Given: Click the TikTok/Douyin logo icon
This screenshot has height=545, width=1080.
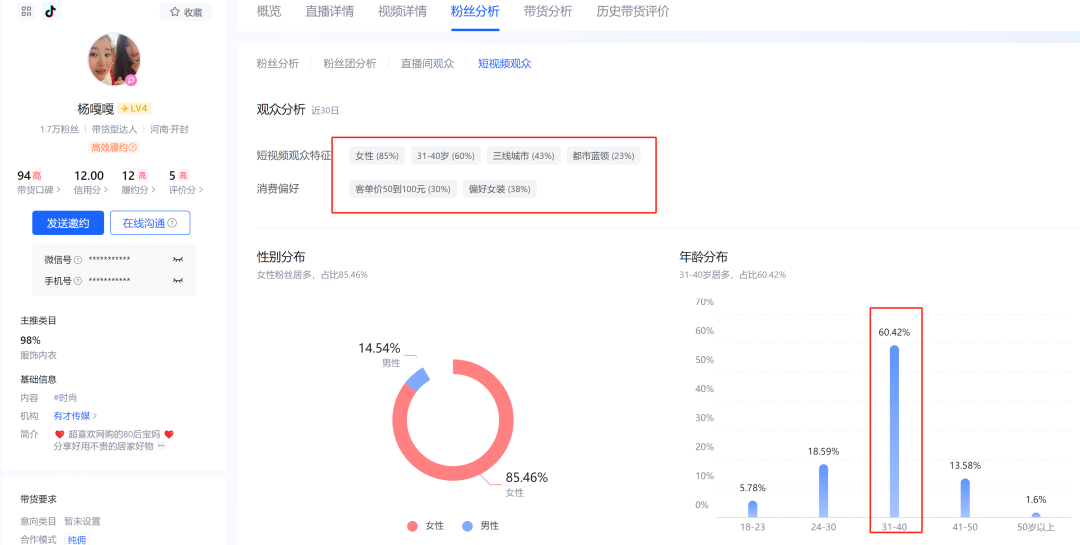Looking at the screenshot, I should (x=51, y=12).
